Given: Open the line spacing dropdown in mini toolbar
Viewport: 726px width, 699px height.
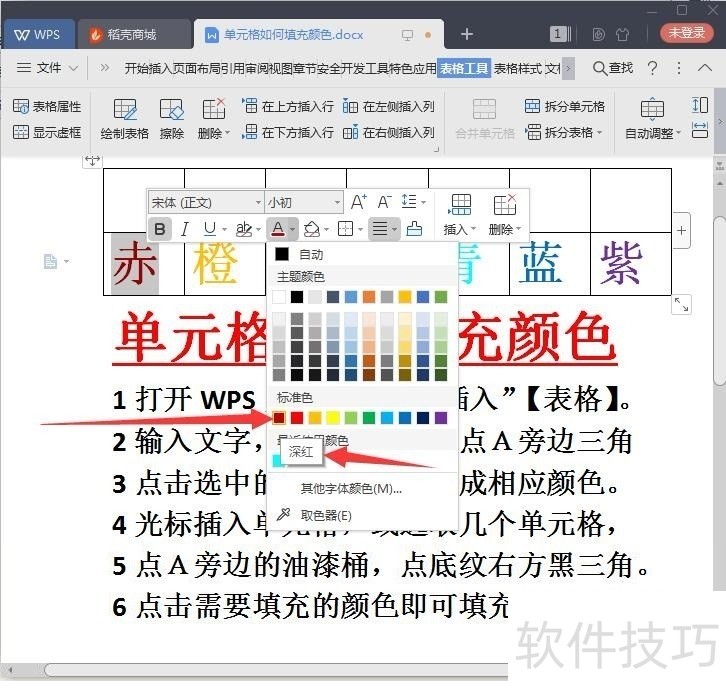Looking at the screenshot, I should [413, 202].
